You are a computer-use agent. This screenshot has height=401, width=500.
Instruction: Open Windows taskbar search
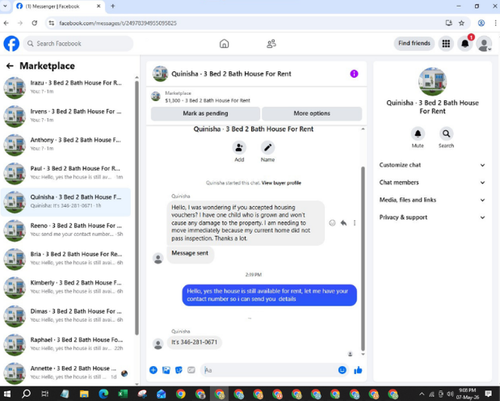[26, 394]
